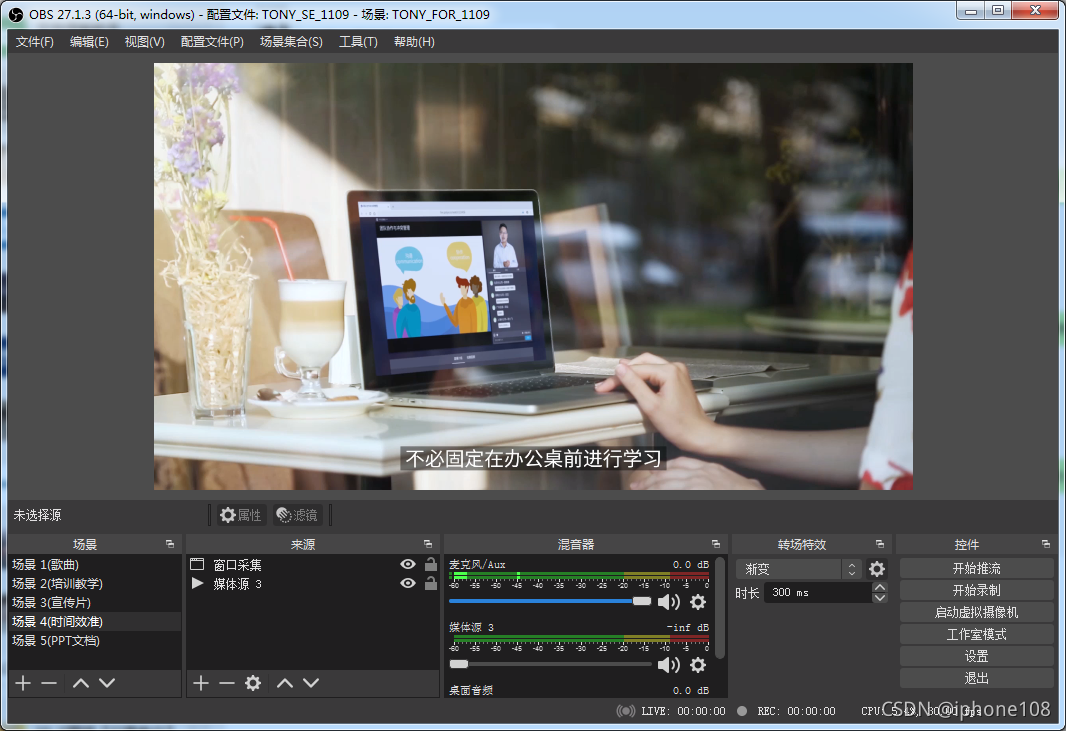Open the 编辑(E) menu
Screen dimensions: 1066x731
[x=89, y=42]
